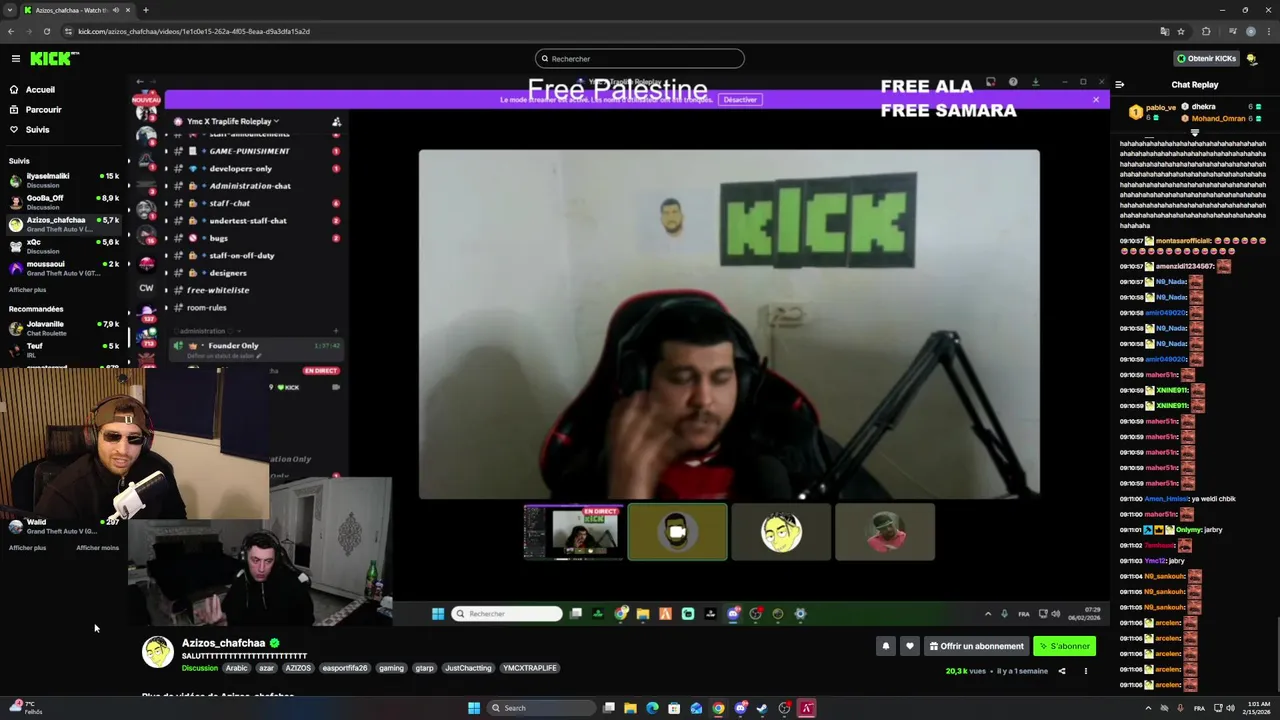
Task: Expand the chat leaderboard arrow
Action: pyautogui.click(x=1195, y=132)
